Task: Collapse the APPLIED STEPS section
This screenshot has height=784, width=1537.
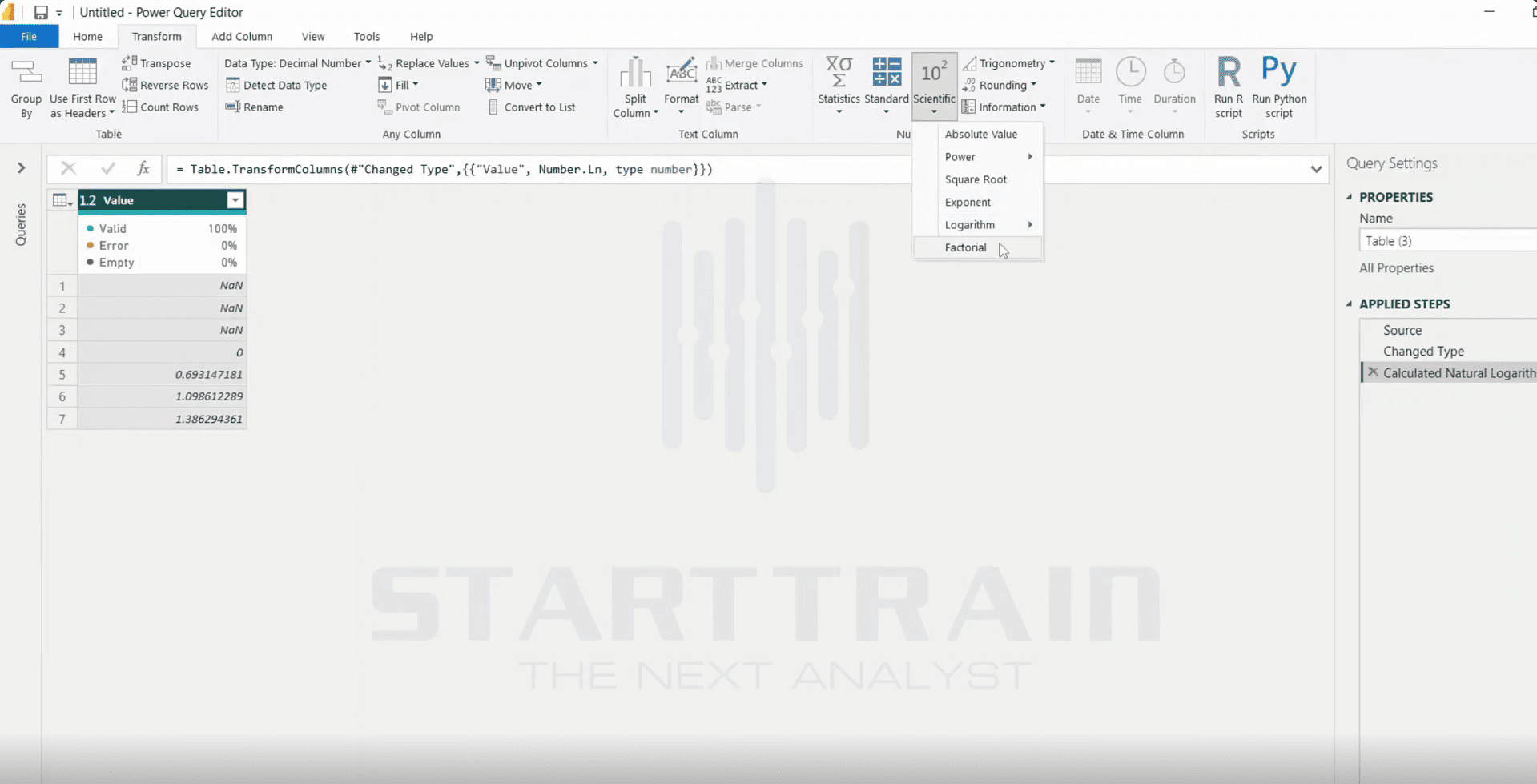Action: pos(1350,304)
